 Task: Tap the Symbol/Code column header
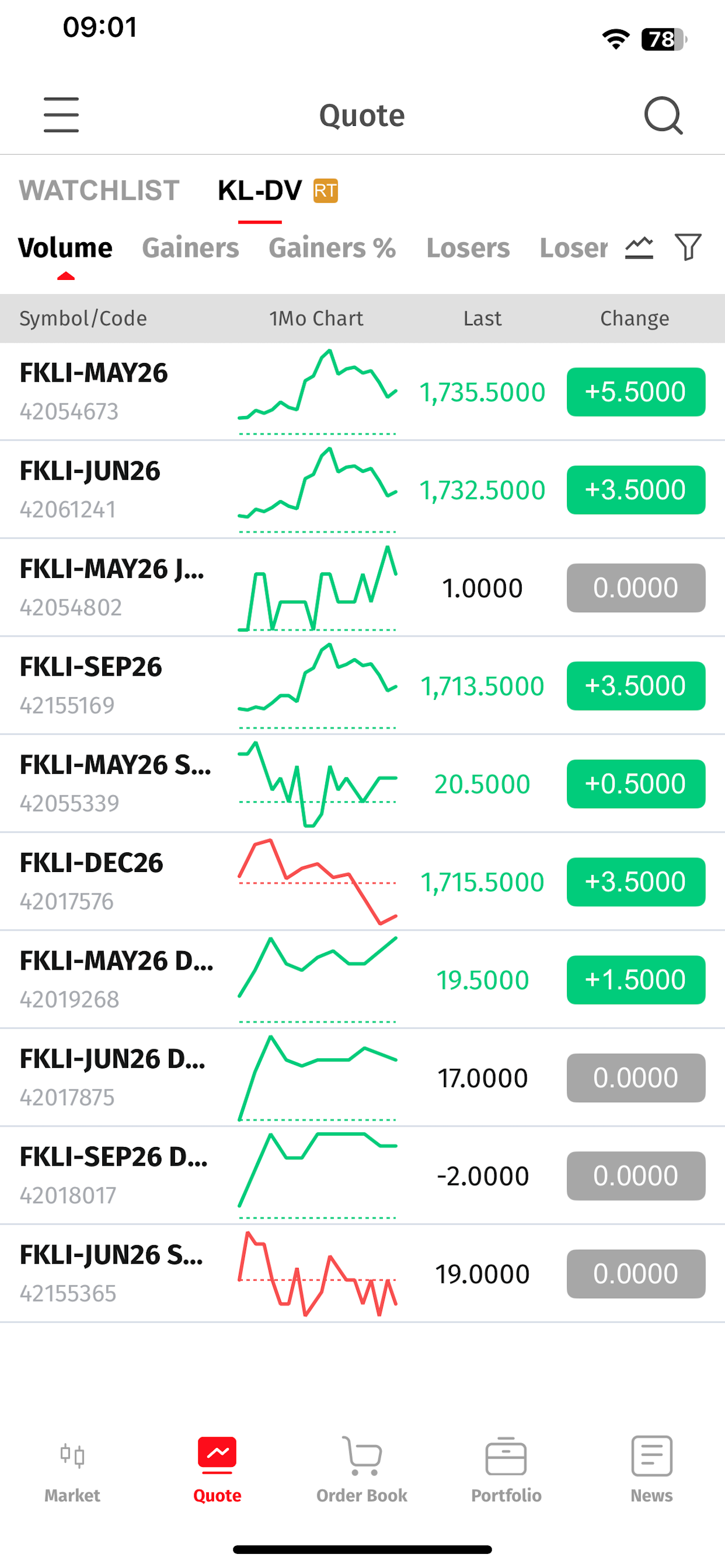(83, 318)
